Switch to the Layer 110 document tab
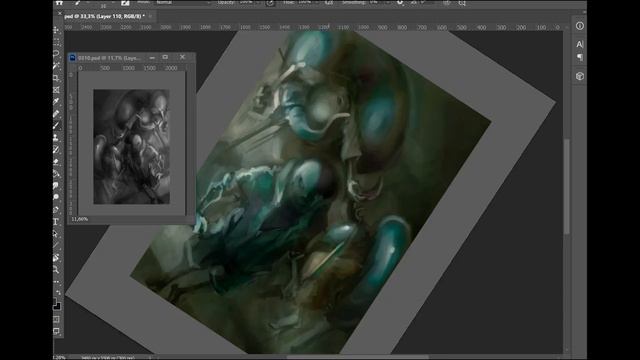This screenshot has width=640, height=360. (x=104, y=16)
